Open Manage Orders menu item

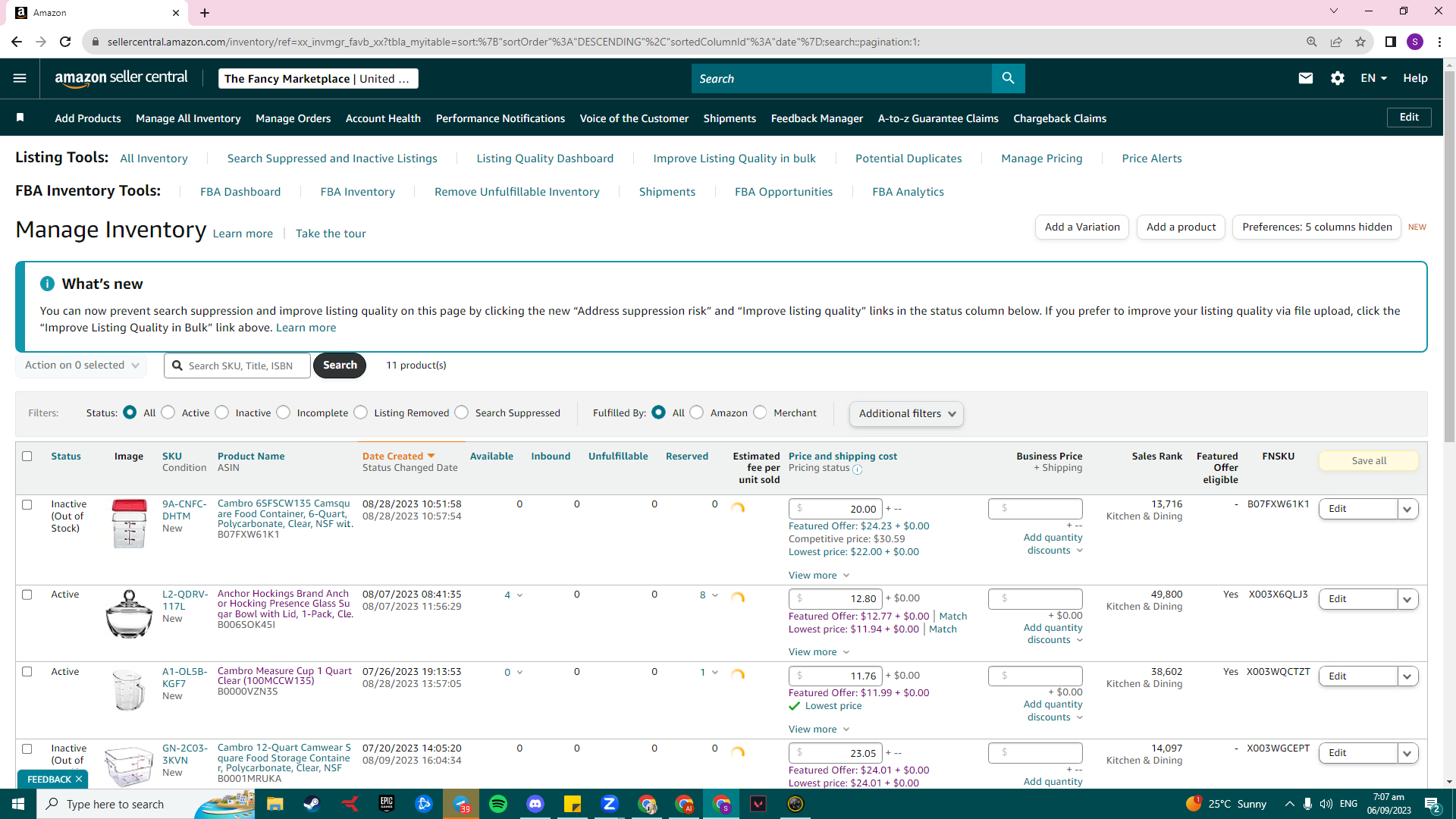click(293, 118)
